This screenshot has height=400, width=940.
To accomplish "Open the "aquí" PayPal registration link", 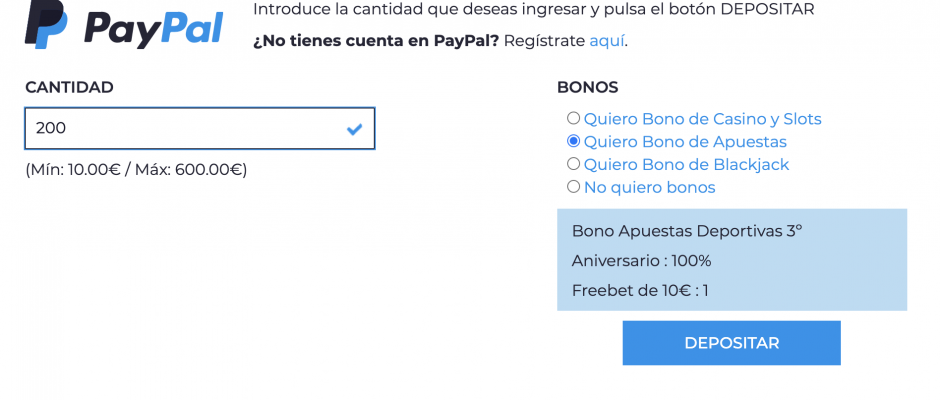I will click(607, 41).
